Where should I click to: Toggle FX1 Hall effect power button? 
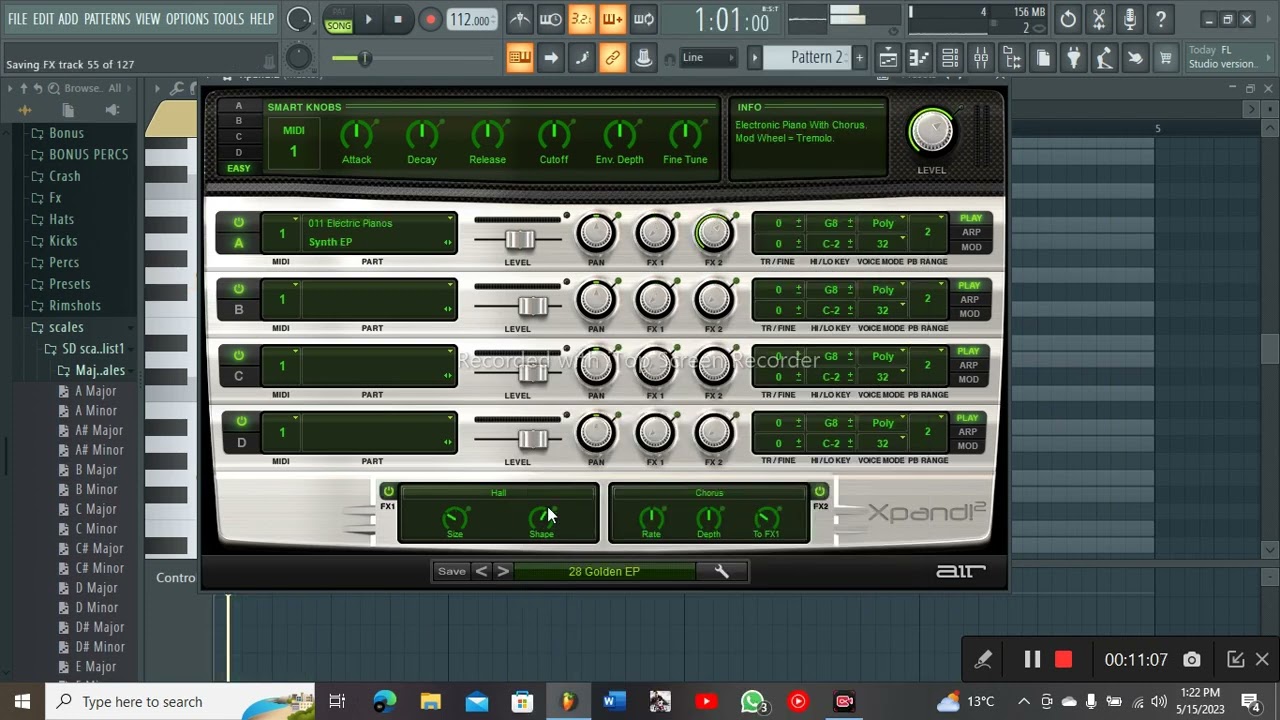[388, 491]
